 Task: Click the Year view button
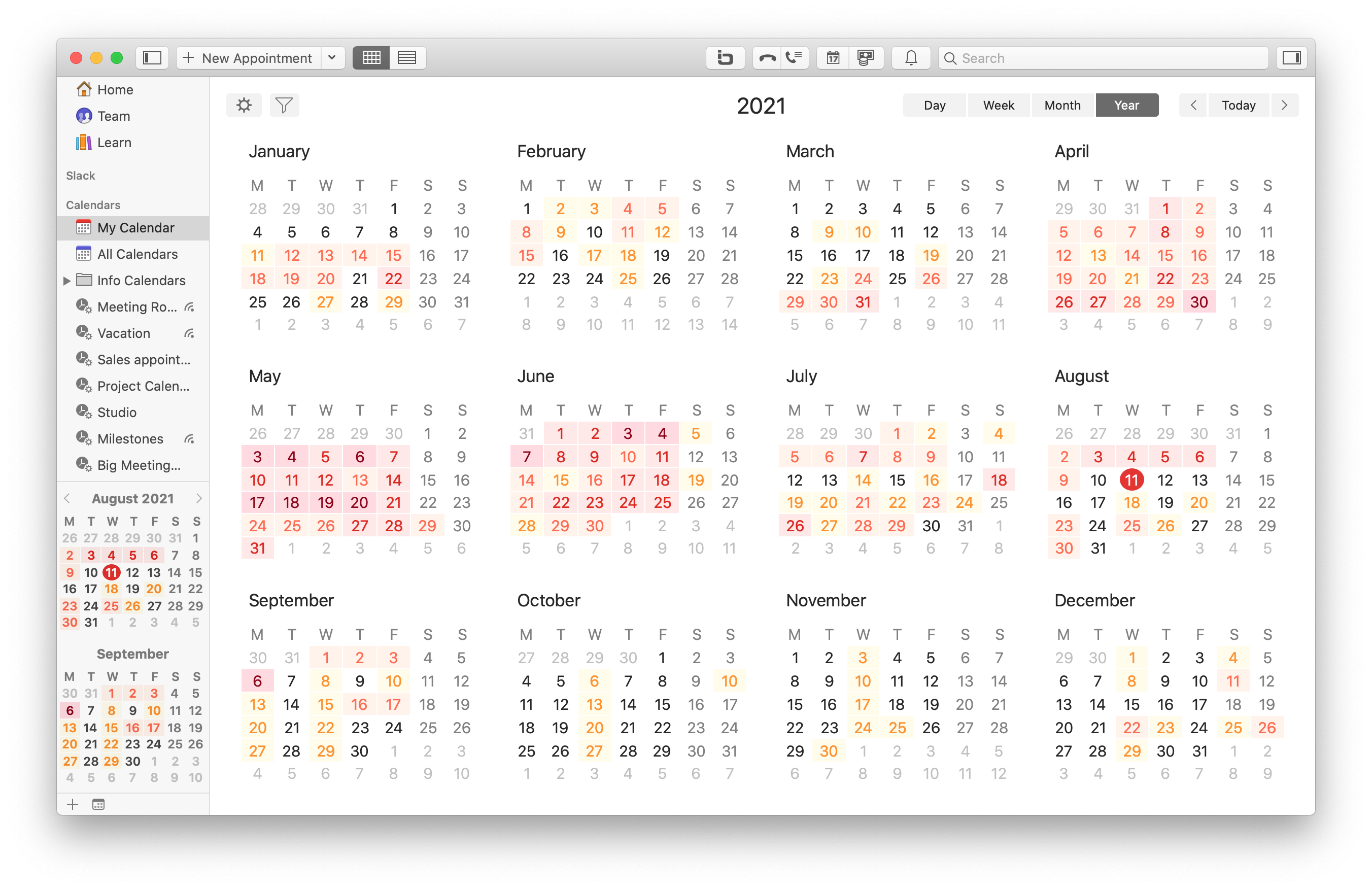[1127, 104]
